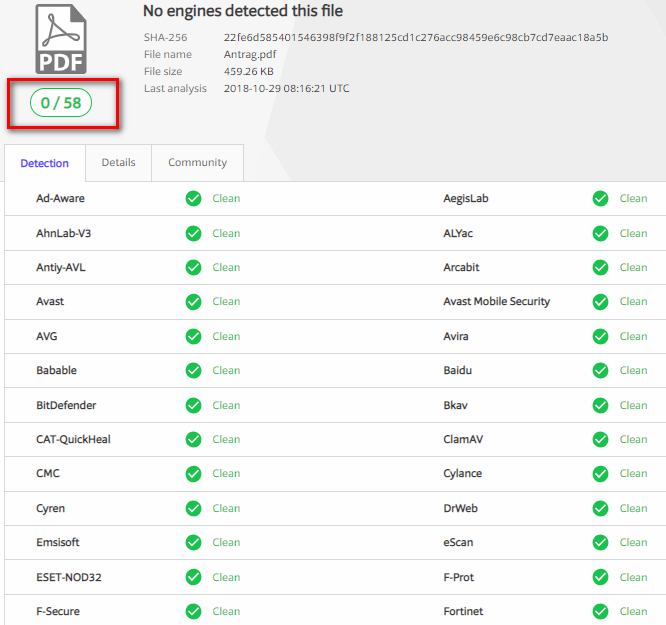Click the clean status icon for Avast
The image size is (666, 625).
click(x=194, y=302)
